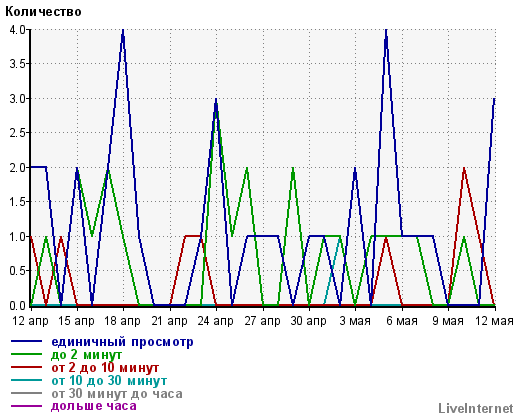Click the "дольше часа" legend text
The height and width of the screenshot is (418, 520).
click(94, 406)
